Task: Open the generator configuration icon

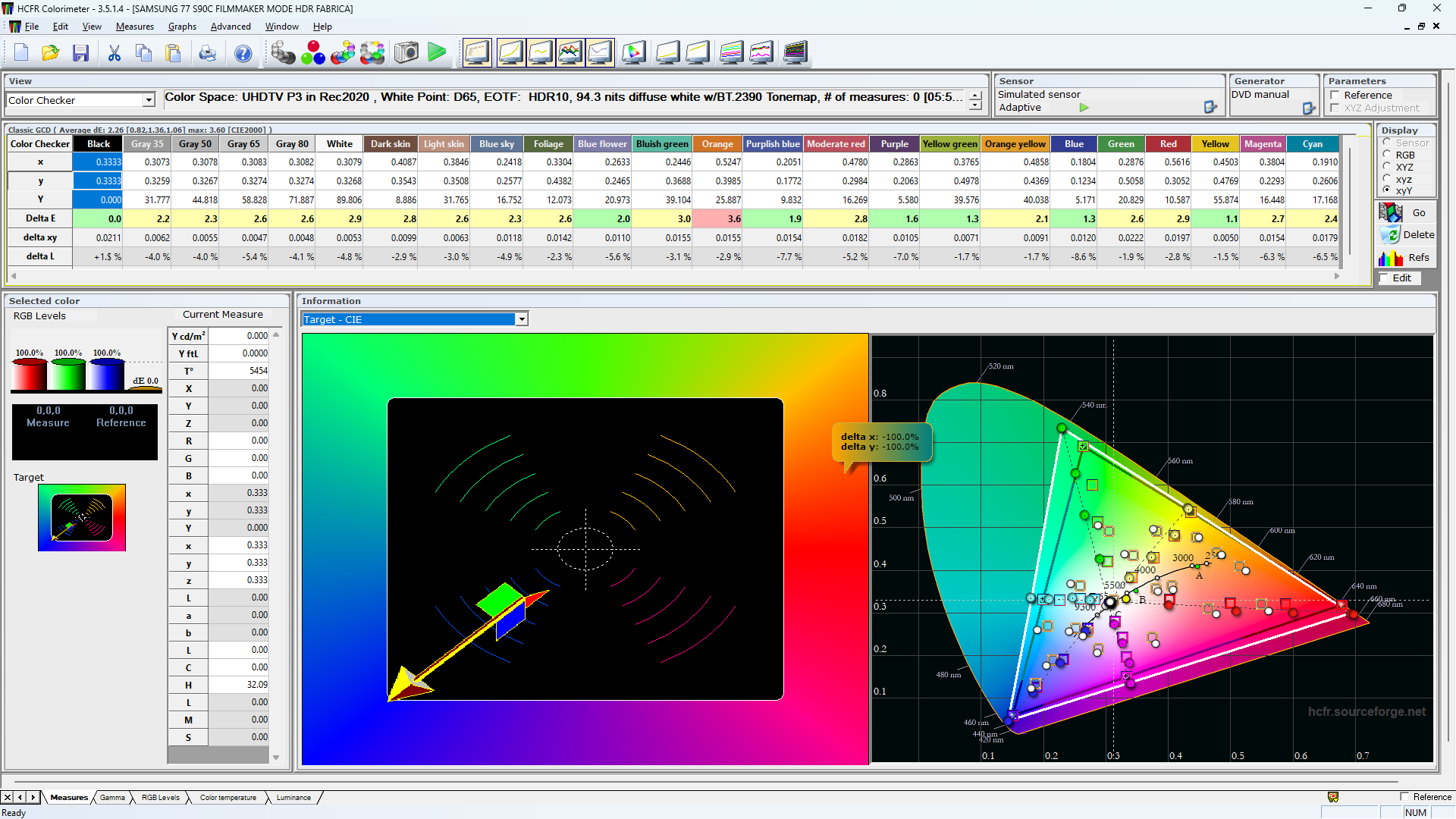Action: click(x=1309, y=108)
